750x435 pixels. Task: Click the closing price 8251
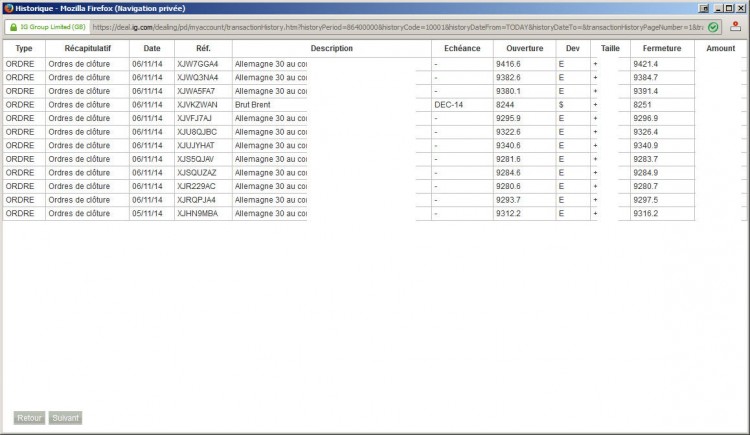tap(642, 105)
